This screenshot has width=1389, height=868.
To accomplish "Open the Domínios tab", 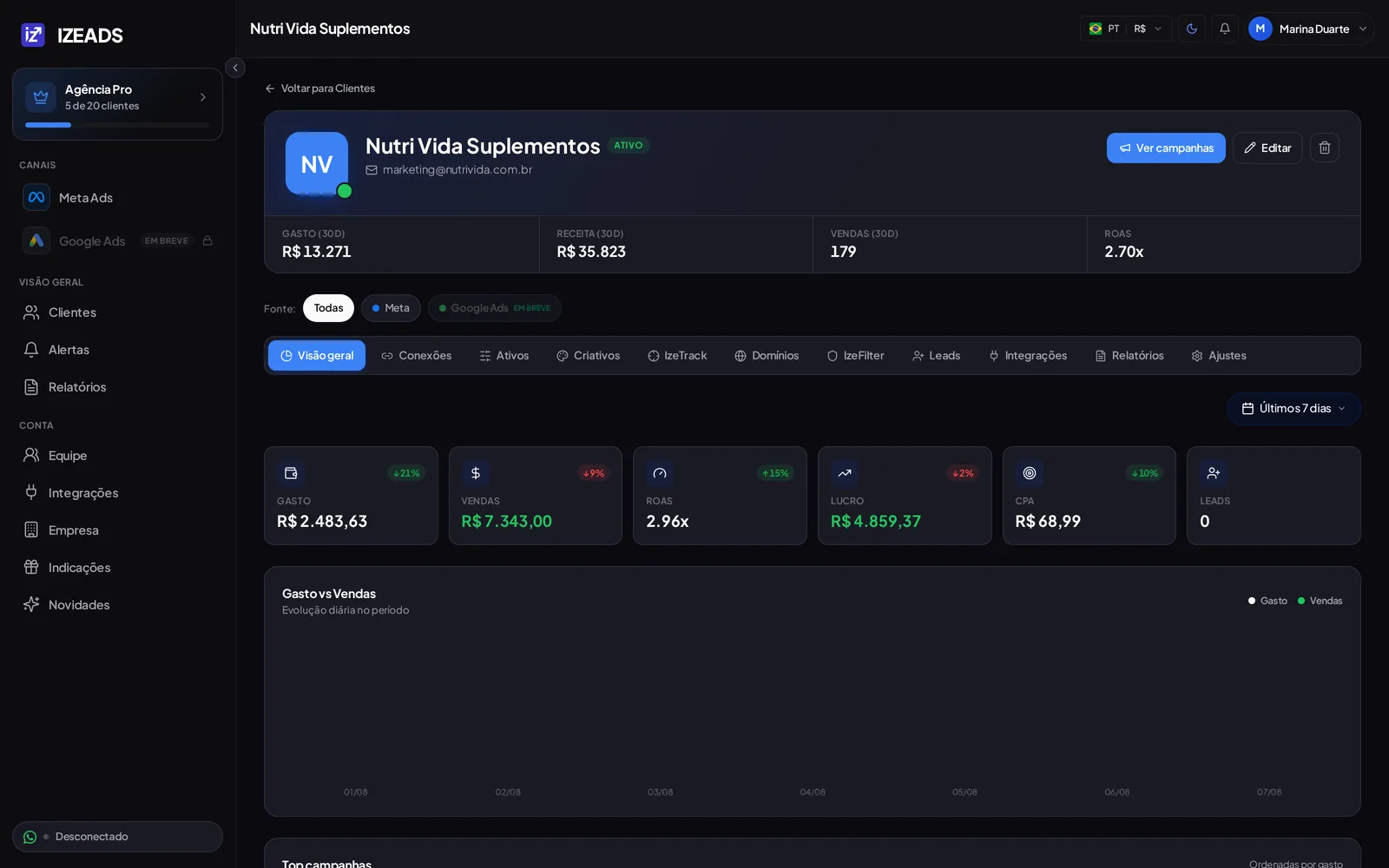I will (767, 356).
